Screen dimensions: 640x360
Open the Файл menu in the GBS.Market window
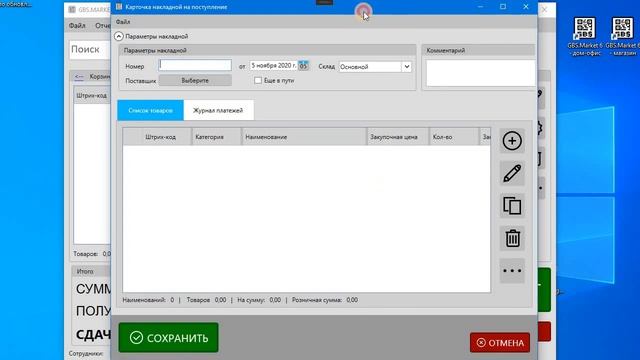(77, 26)
